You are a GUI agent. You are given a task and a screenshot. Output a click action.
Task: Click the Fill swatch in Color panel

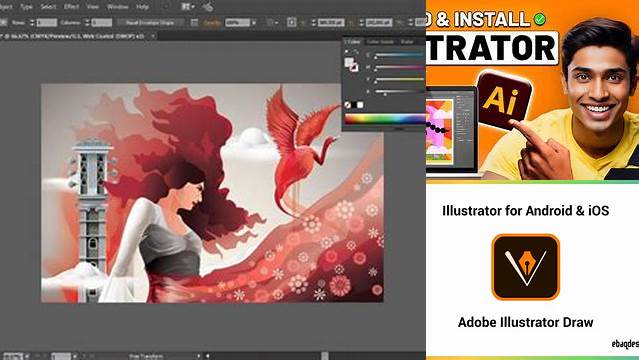349,62
